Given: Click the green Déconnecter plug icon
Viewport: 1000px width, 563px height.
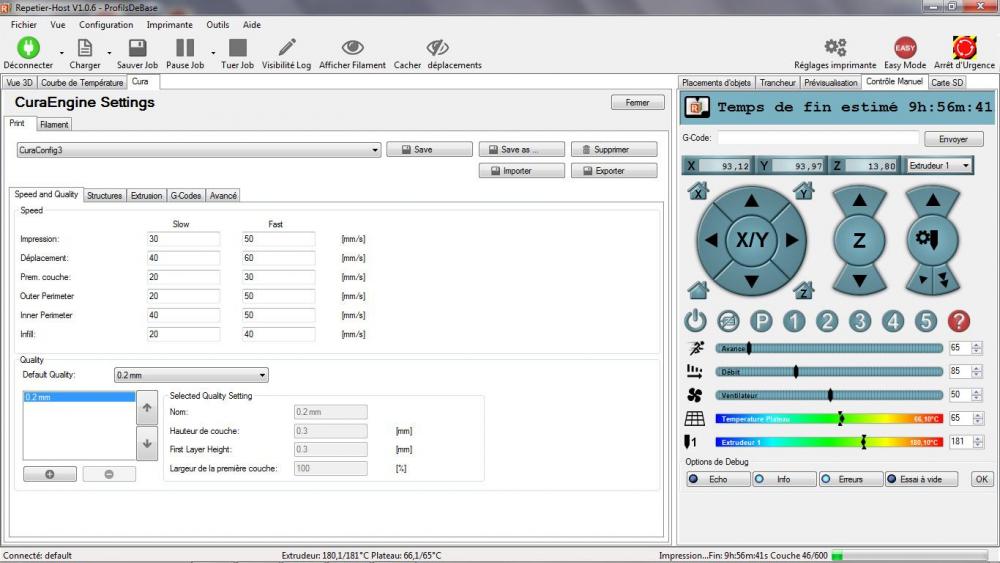Looking at the screenshot, I should pyautogui.click(x=28, y=48).
